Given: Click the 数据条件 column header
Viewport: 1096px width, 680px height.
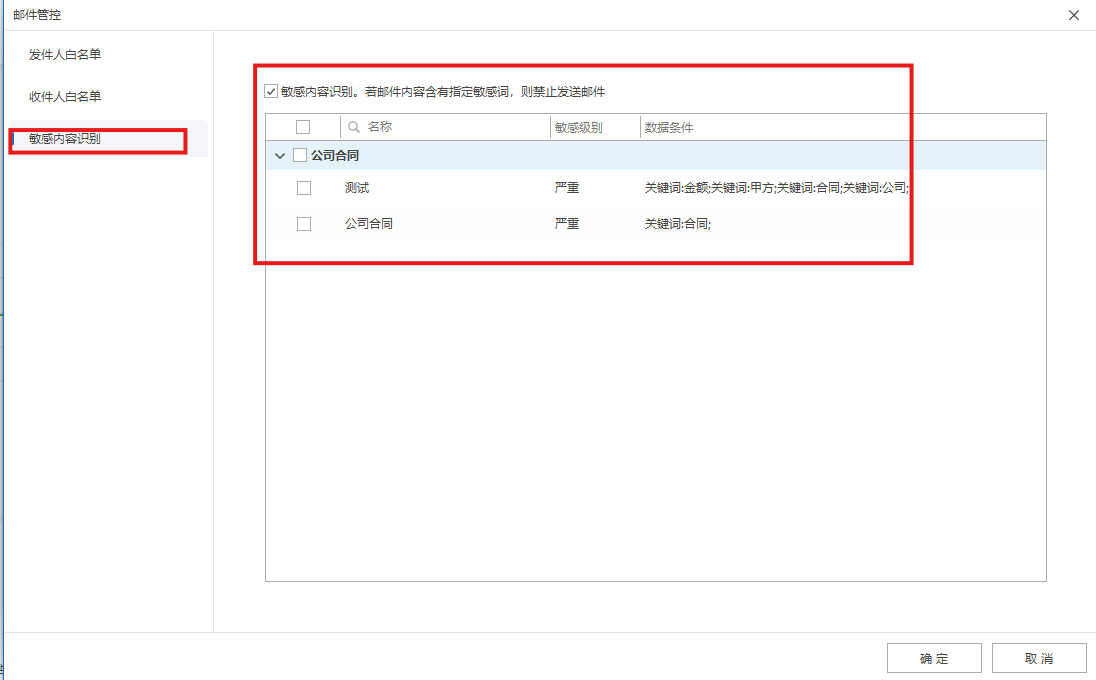Looking at the screenshot, I should 668,126.
